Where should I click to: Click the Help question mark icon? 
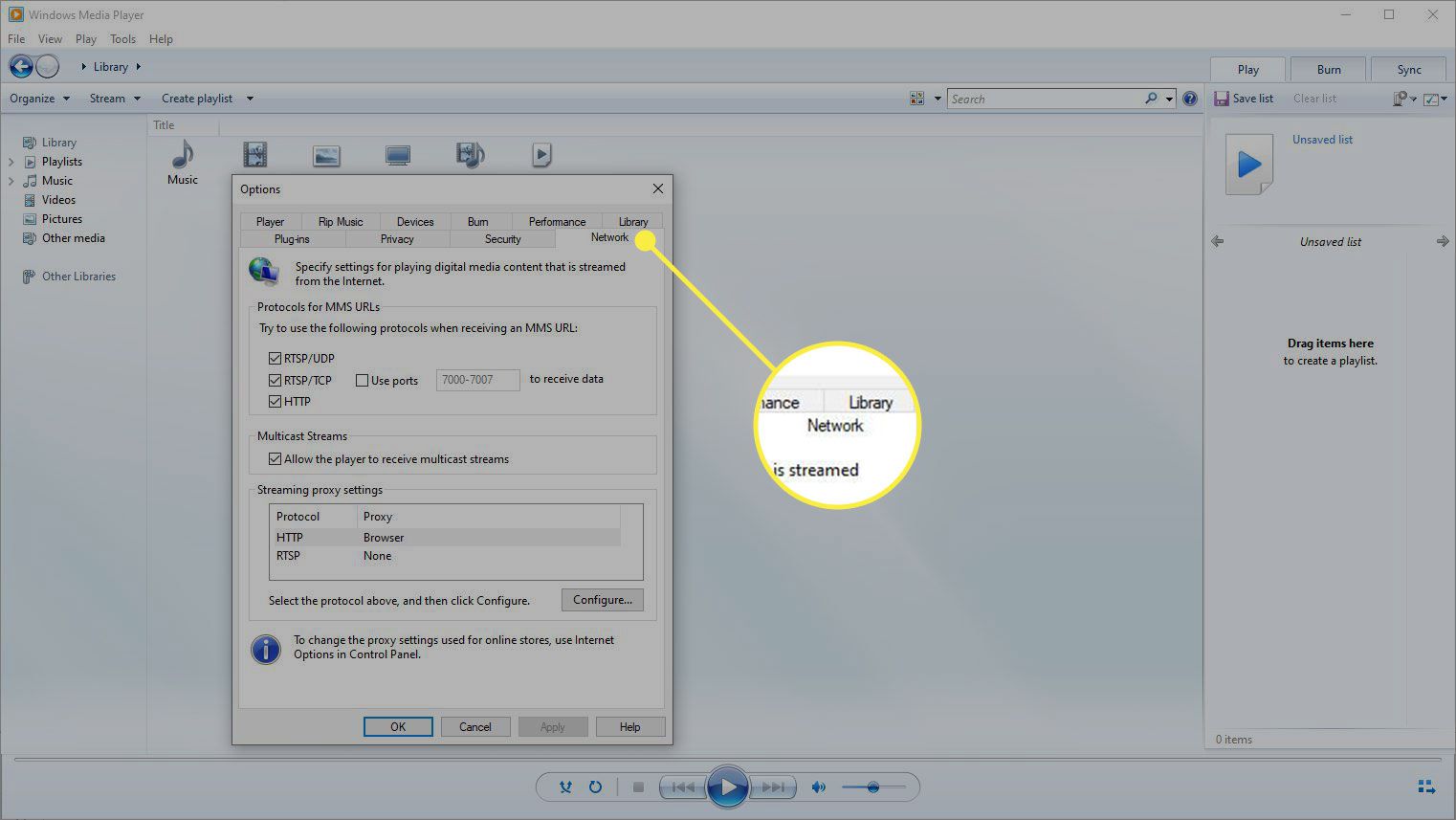pyautogui.click(x=1190, y=99)
